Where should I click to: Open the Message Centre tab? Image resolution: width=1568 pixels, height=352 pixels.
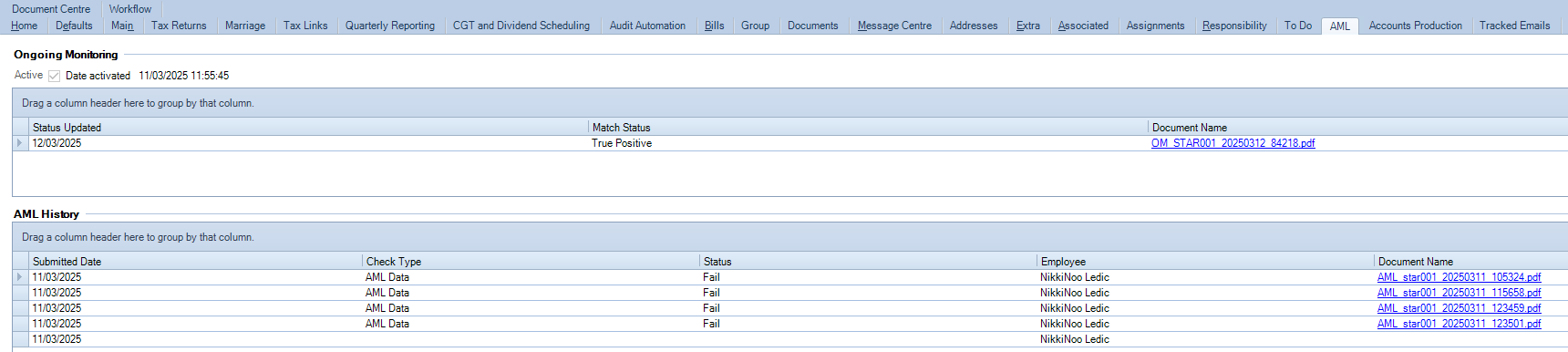894,26
